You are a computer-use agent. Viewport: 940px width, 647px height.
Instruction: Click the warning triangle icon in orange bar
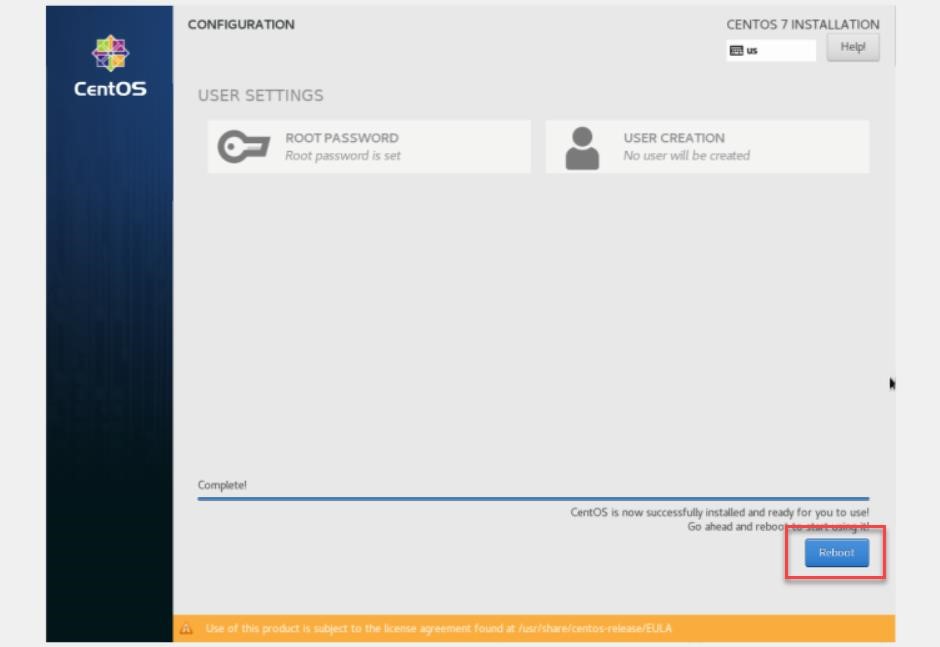[x=186, y=628]
